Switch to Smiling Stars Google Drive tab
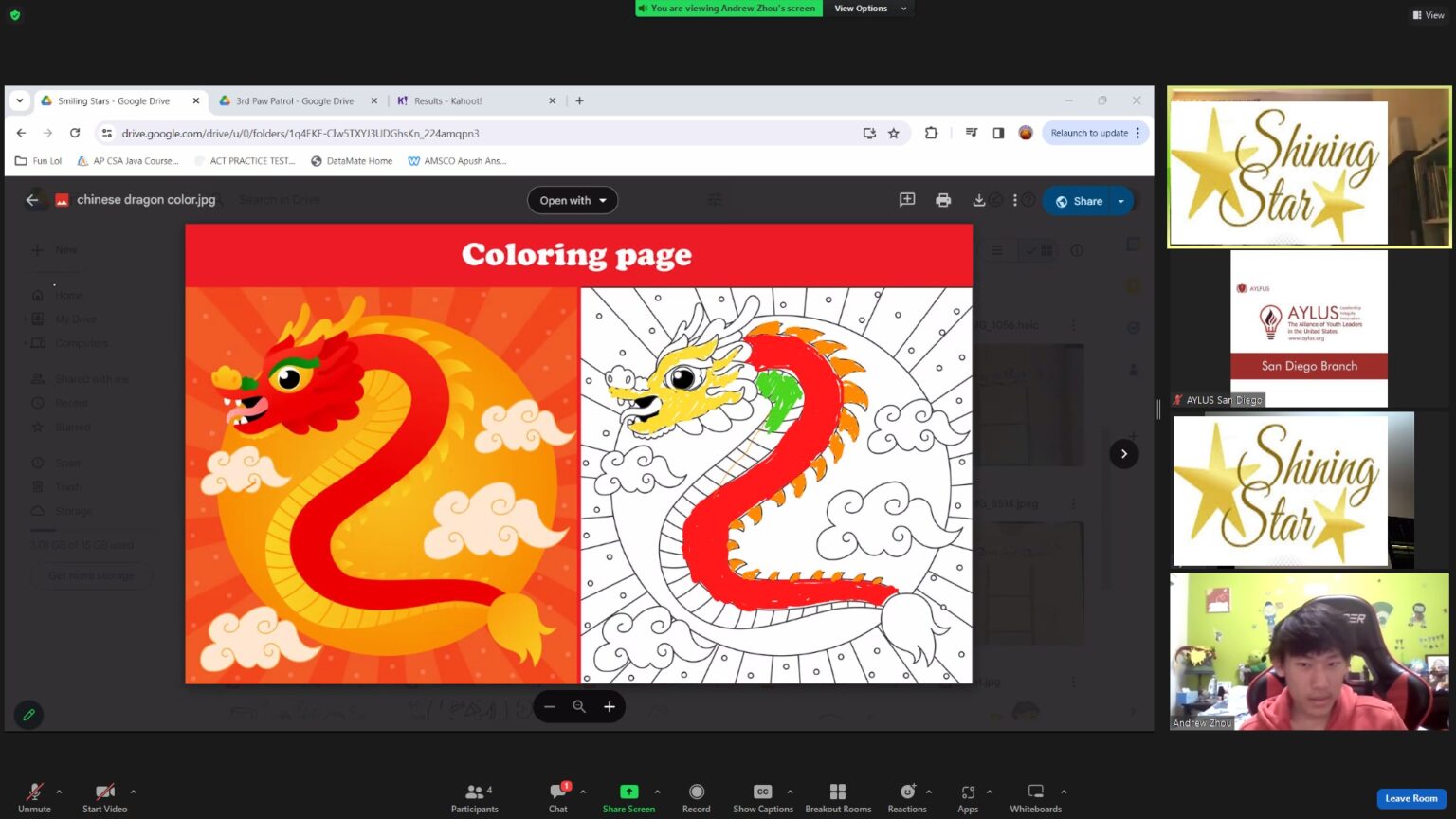This screenshot has height=819, width=1456. pos(114,100)
